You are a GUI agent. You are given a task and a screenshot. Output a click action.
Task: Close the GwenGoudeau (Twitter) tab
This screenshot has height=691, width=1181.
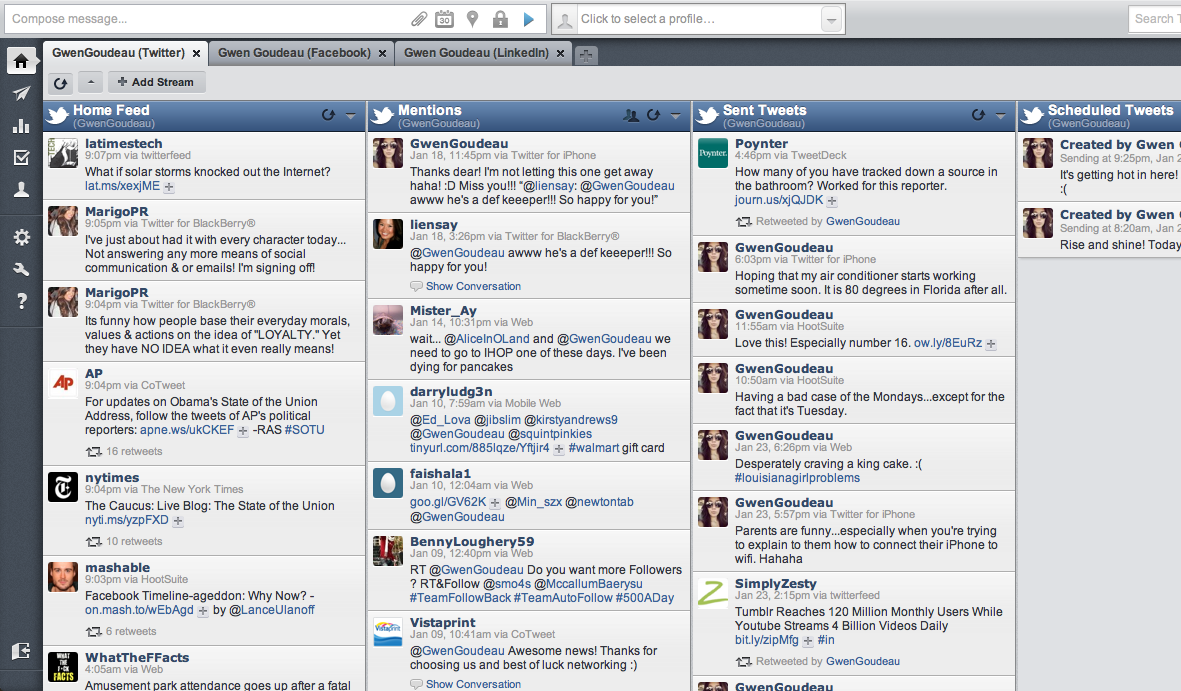click(197, 54)
